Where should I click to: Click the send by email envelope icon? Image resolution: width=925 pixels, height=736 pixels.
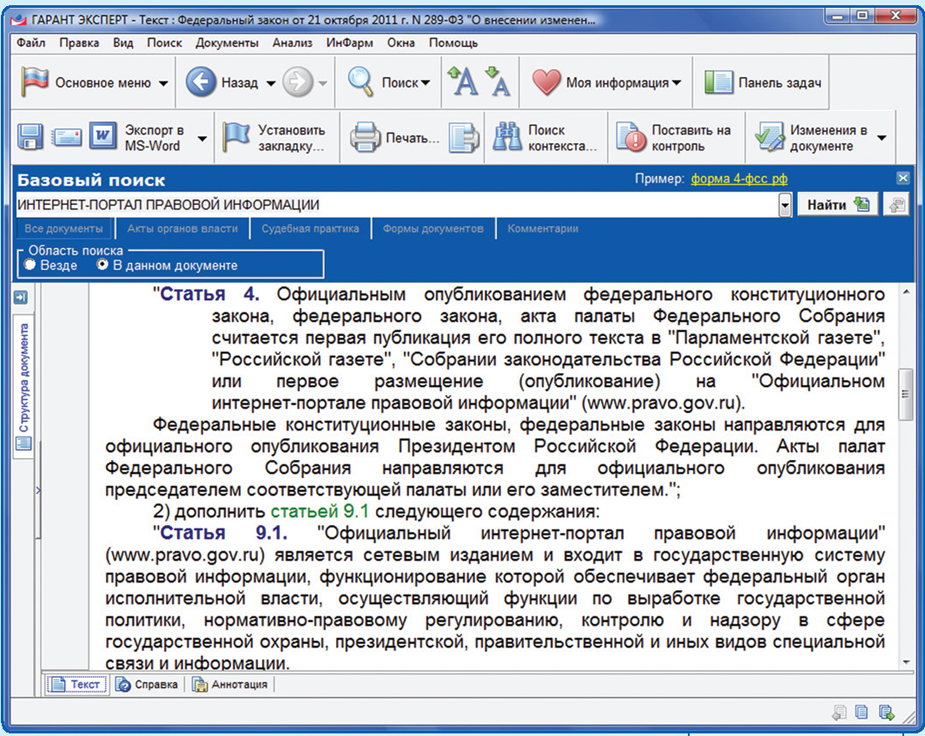pyautogui.click(x=66, y=138)
